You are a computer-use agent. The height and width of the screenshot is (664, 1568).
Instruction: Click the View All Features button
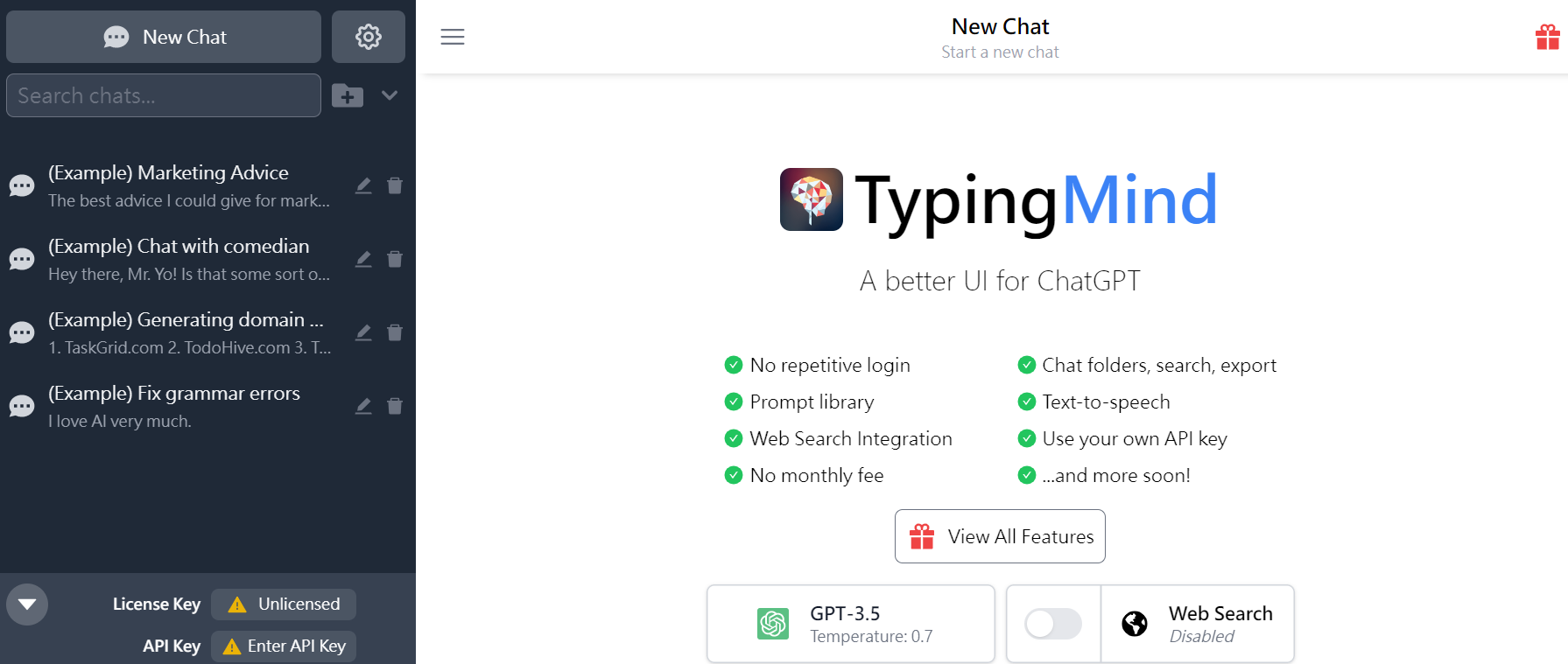[x=1000, y=536]
